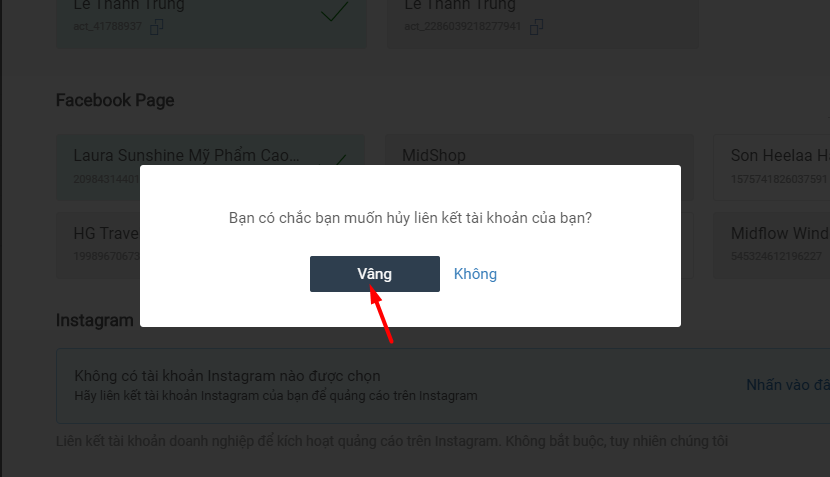Cancel by clicking the Không link
The image size is (830, 477).
[475, 274]
